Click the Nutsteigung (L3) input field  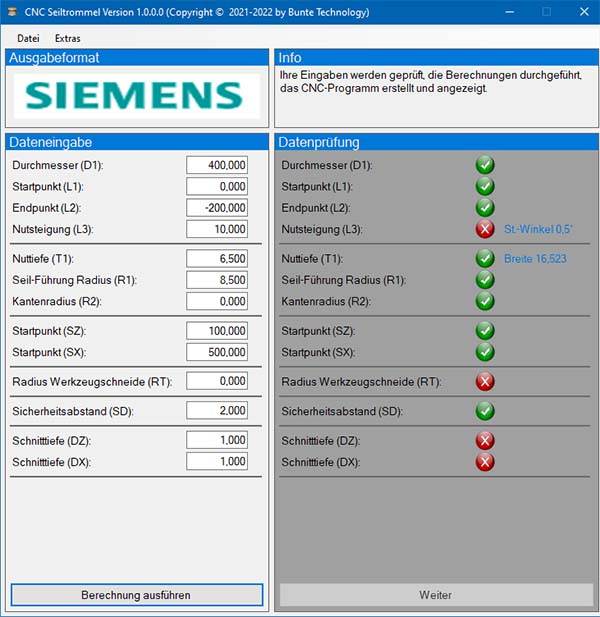click(217, 229)
